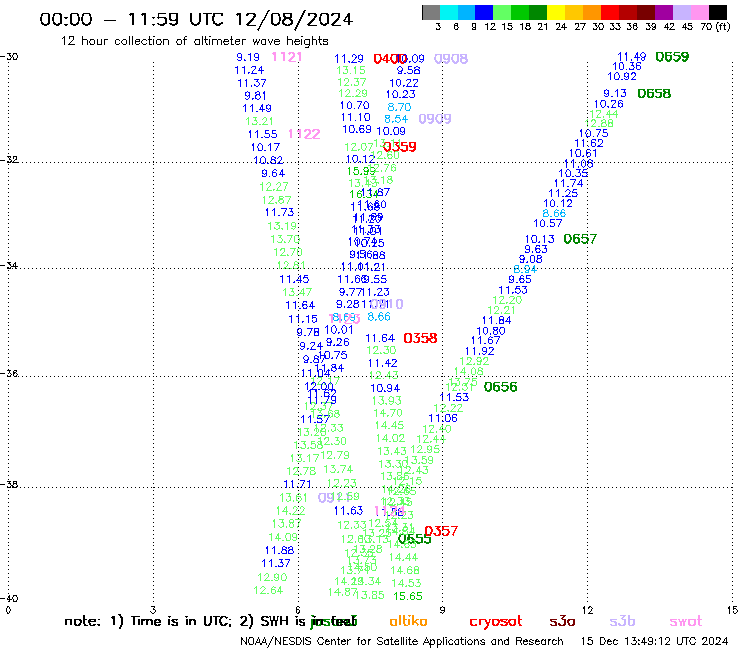The width and height of the screenshot is (740, 650).
Task: Click the wave height value 11.63
Action: (x=348, y=511)
